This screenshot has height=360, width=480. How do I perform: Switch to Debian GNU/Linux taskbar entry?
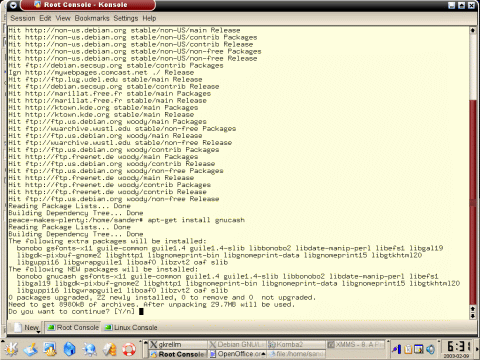237,344
